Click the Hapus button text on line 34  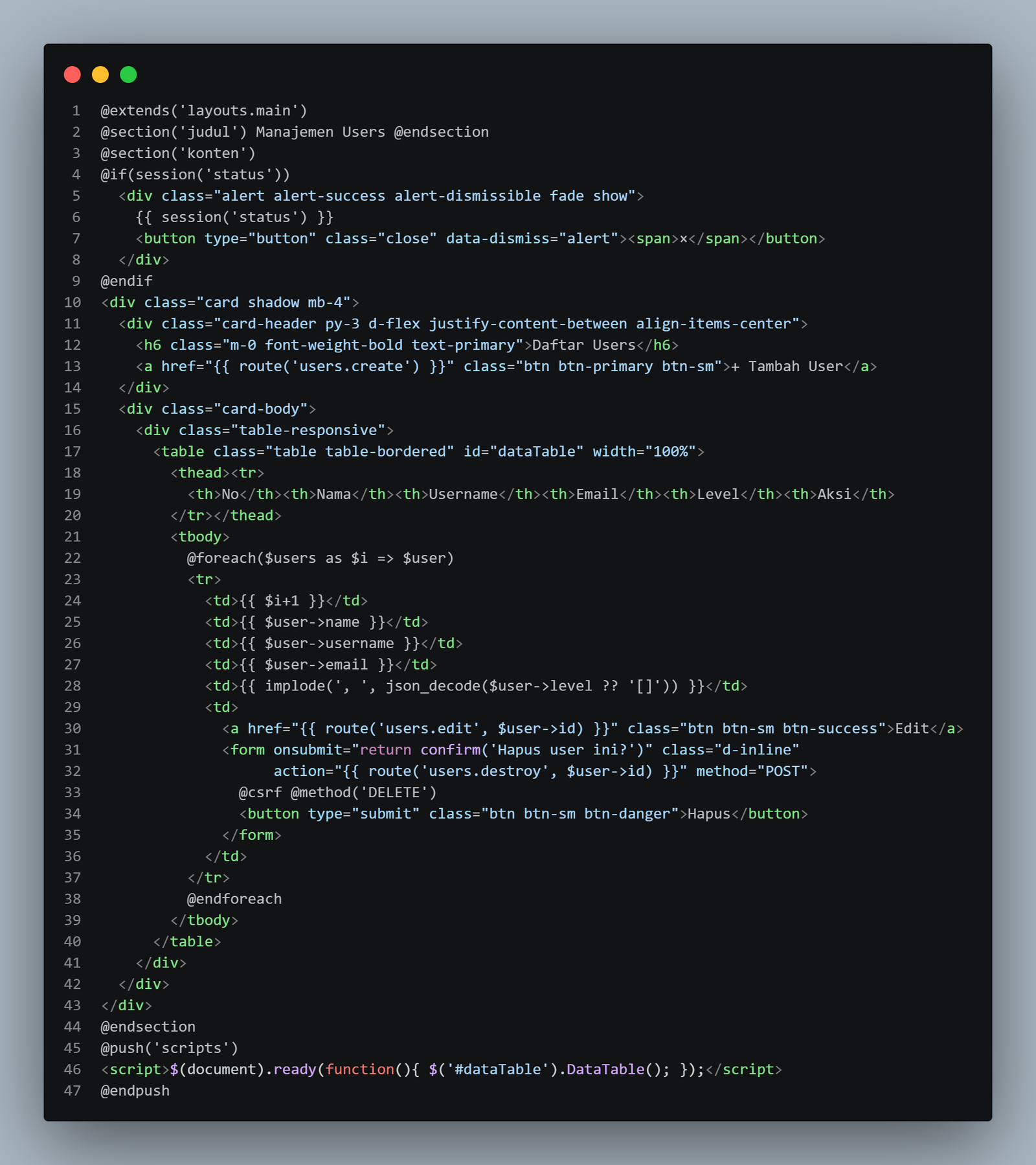click(x=709, y=814)
